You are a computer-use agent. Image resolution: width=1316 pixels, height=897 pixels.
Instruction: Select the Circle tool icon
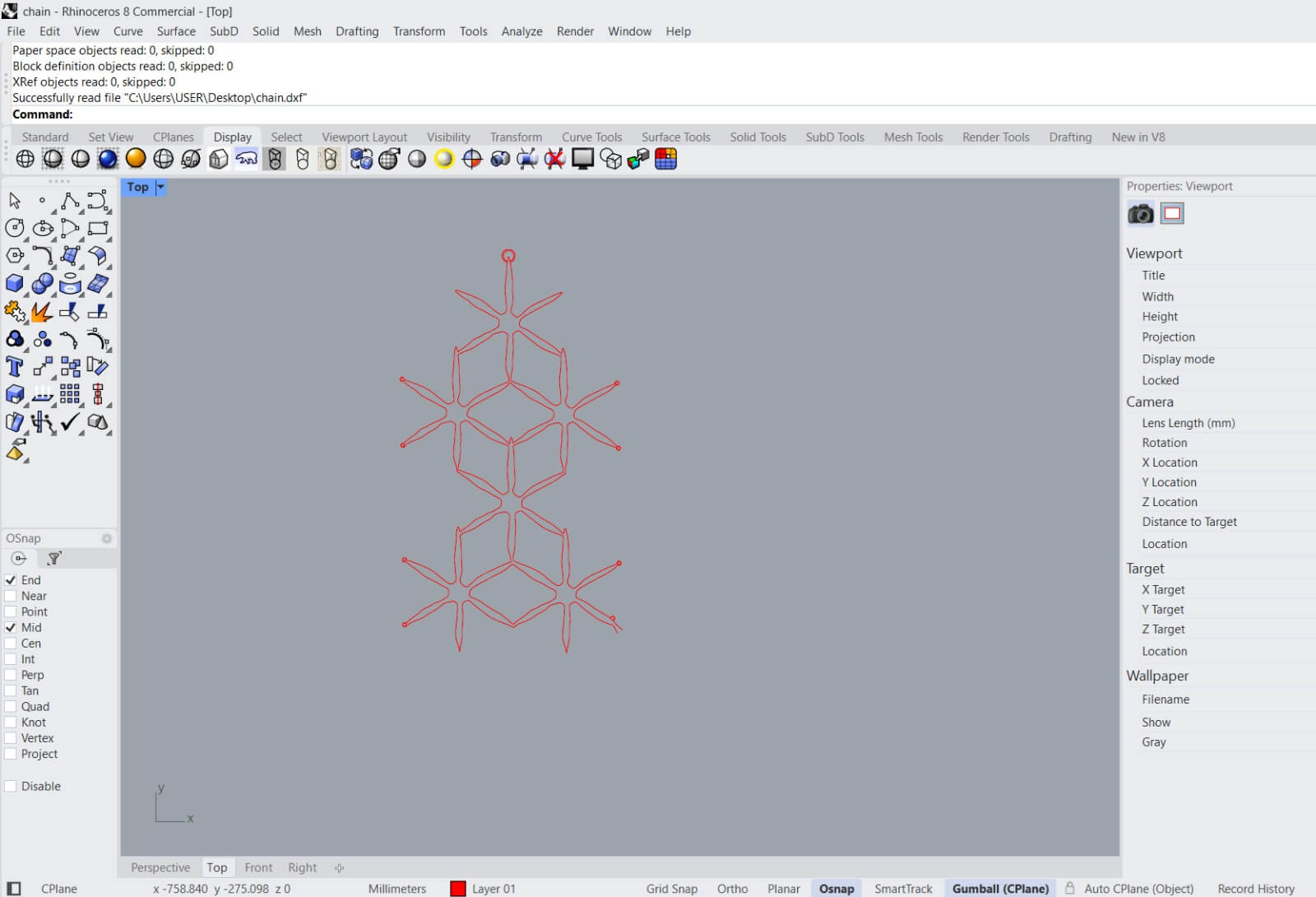(15, 229)
